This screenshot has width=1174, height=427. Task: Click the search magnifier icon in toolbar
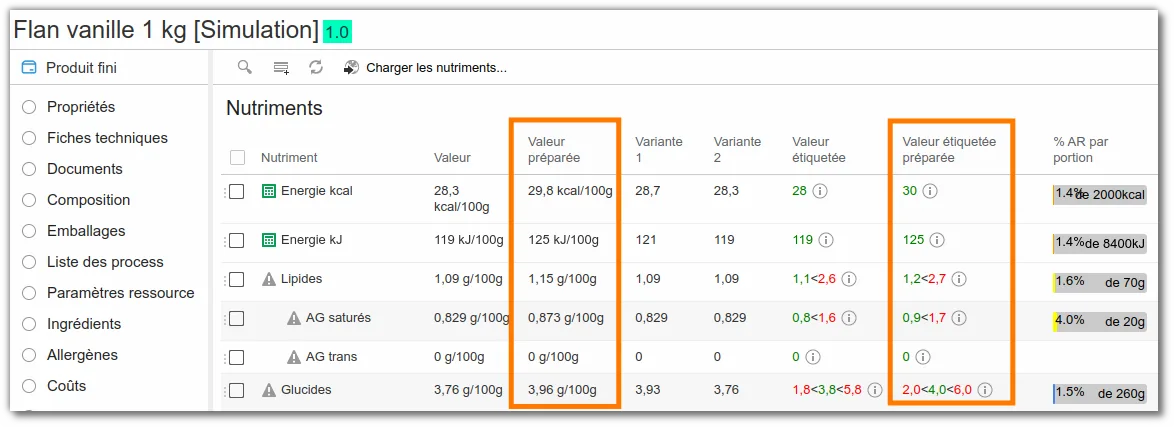(245, 67)
